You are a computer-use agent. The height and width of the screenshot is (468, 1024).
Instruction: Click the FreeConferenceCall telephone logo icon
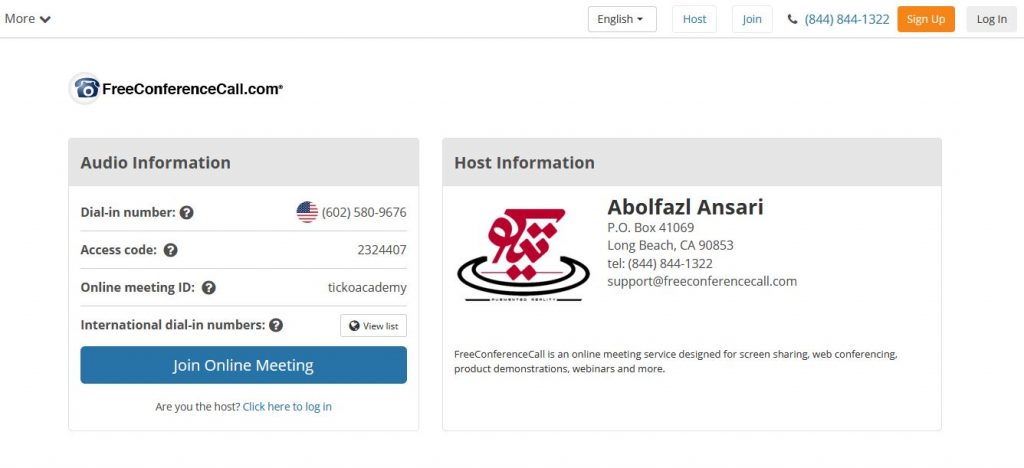coord(86,88)
